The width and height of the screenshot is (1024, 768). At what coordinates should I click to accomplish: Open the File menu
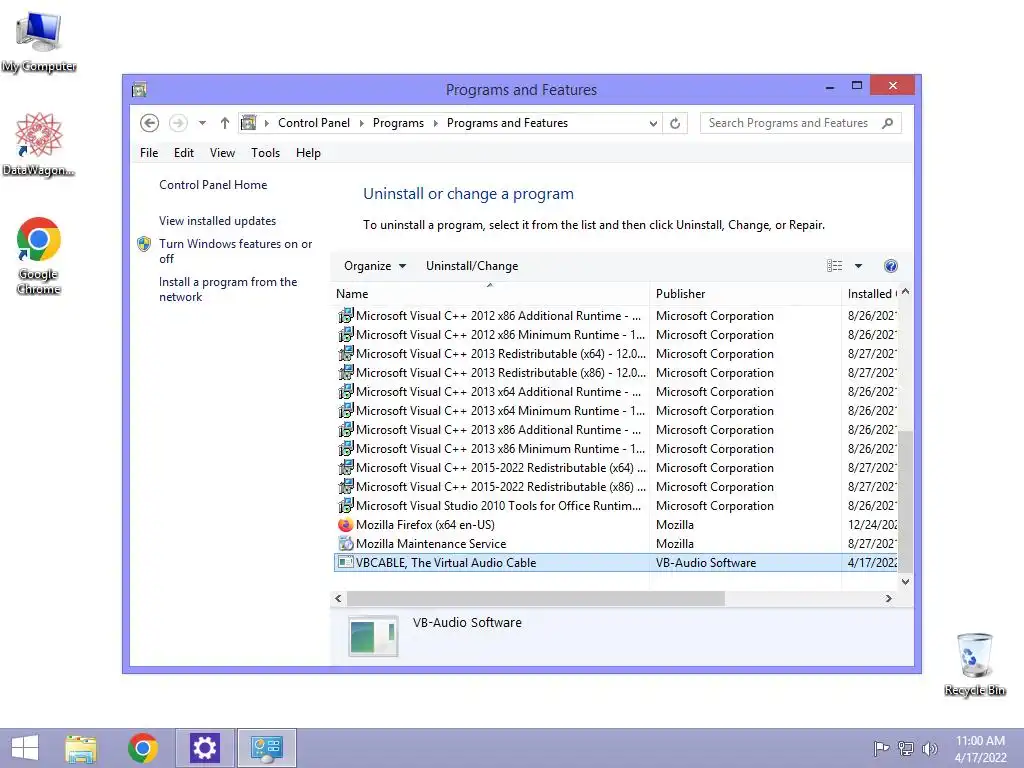tap(149, 153)
